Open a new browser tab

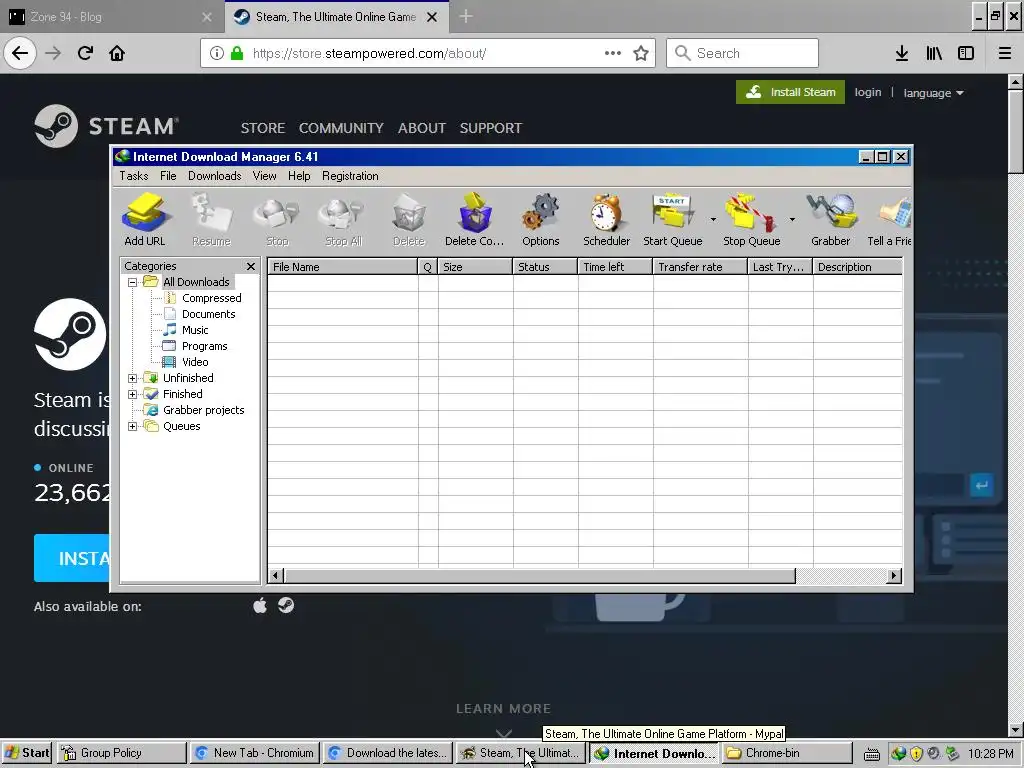click(x=466, y=16)
